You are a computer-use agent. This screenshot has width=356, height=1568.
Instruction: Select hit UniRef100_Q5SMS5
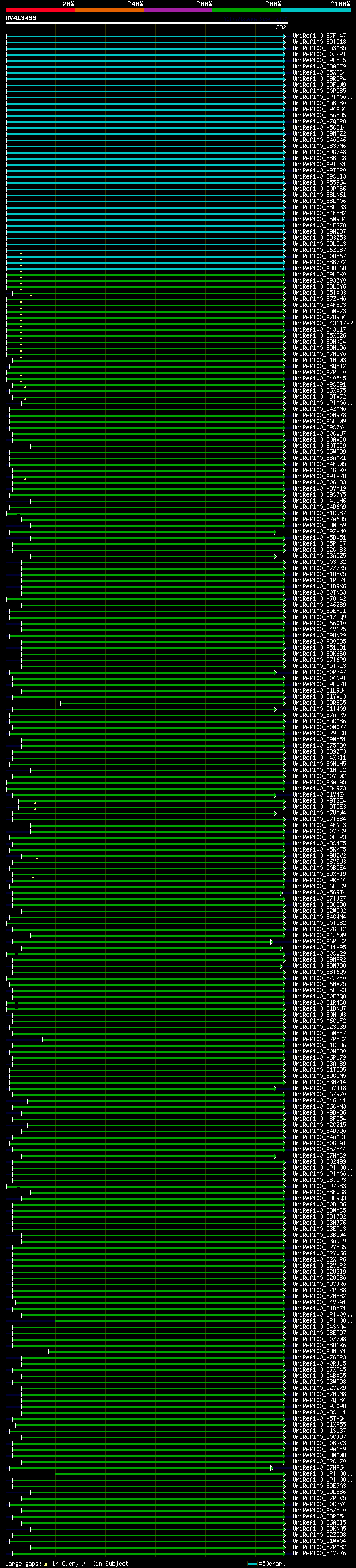click(x=319, y=48)
